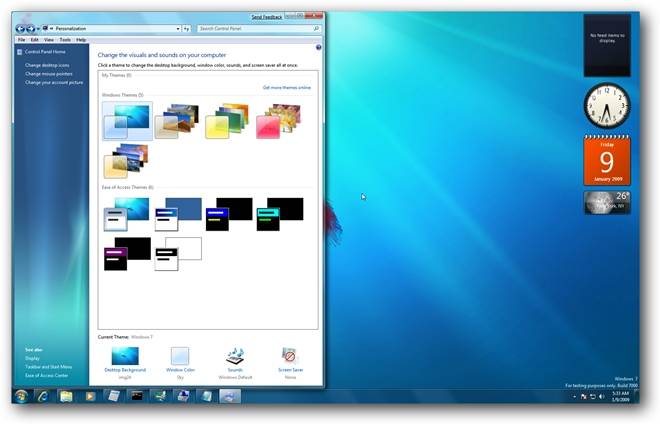This screenshot has width=660, height=424.
Task: Open the Help menu
Action: tap(81, 40)
